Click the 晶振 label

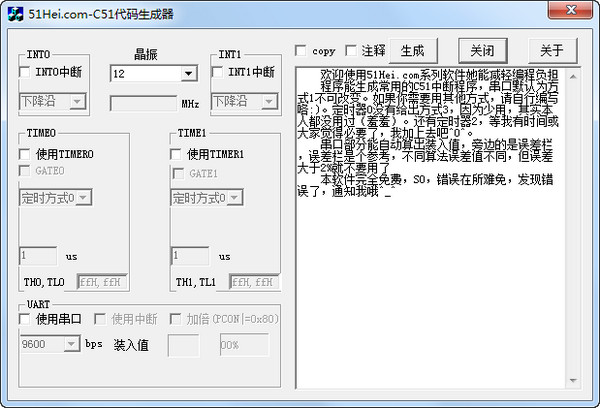(145, 54)
